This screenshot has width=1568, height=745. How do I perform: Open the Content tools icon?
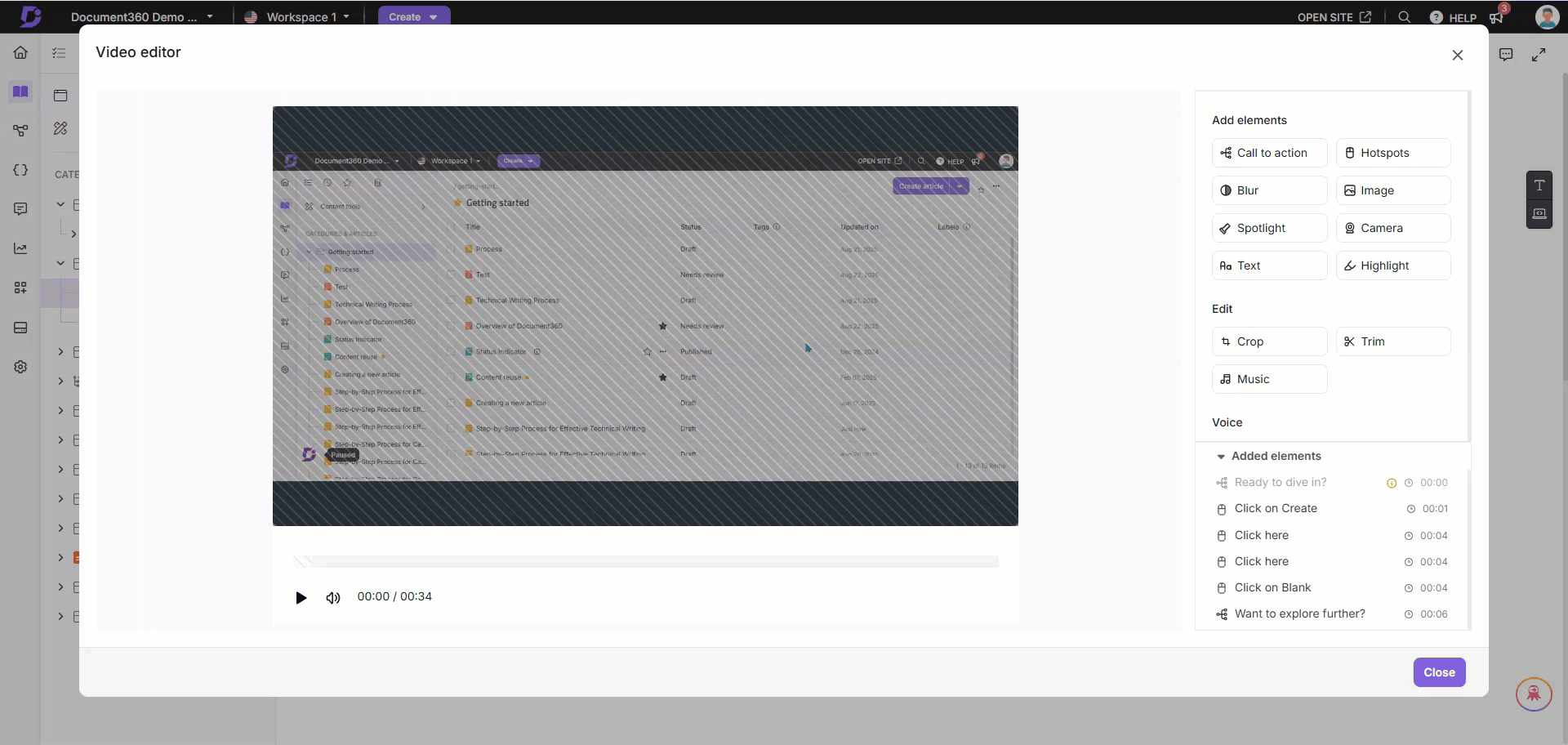click(60, 128)
